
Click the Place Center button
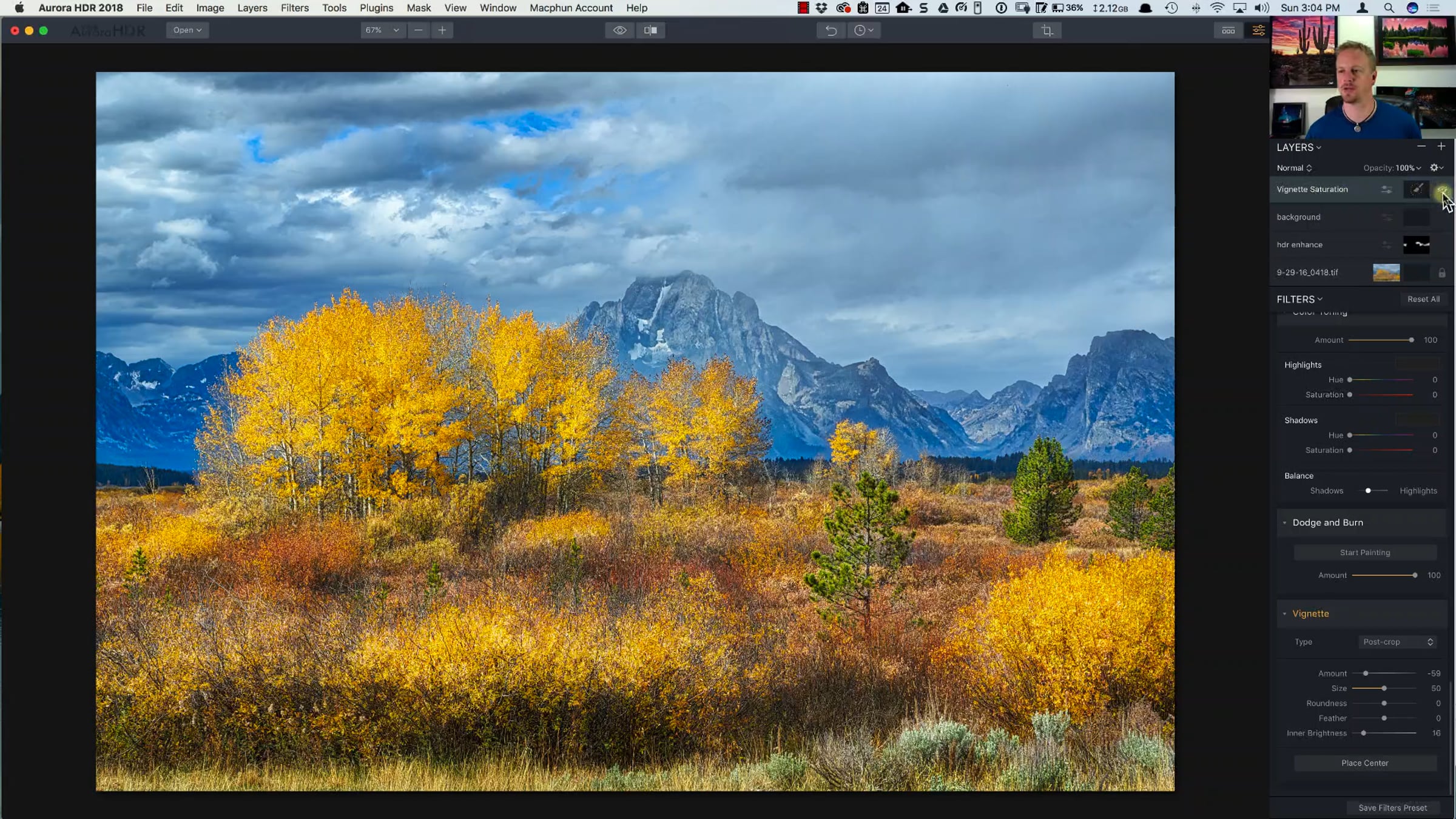[x=1364, y=763]
